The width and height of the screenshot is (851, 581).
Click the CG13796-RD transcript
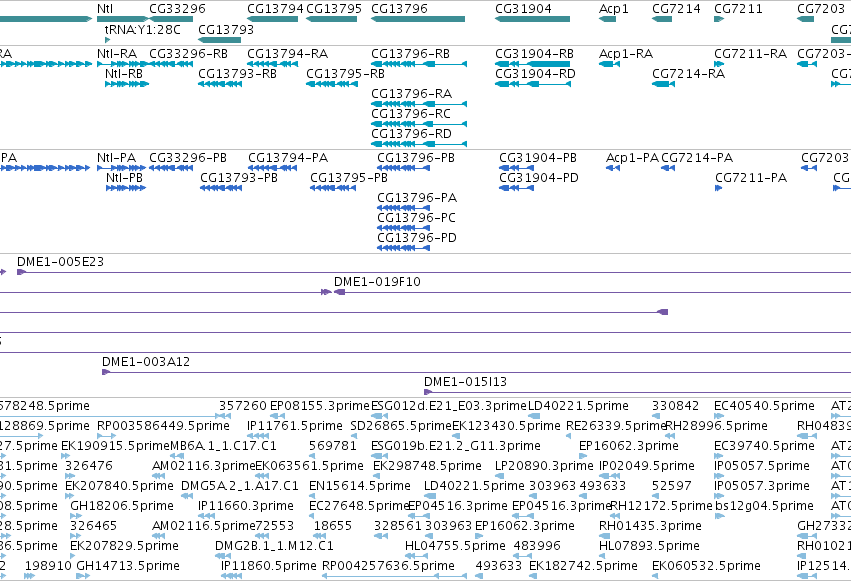click(419, 144)
